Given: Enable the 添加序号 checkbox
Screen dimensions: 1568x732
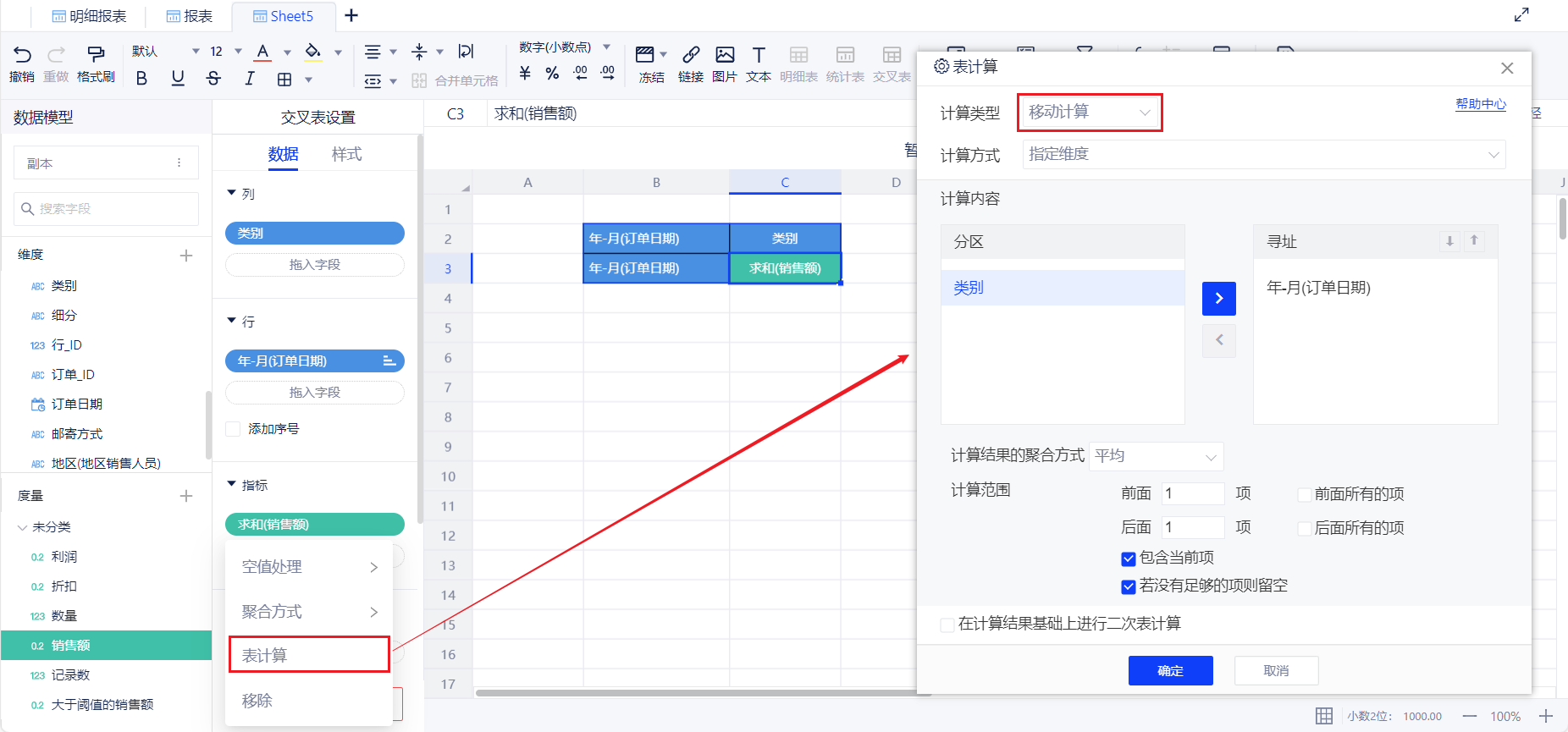Looking at the screenshot, I should point(234,429).
